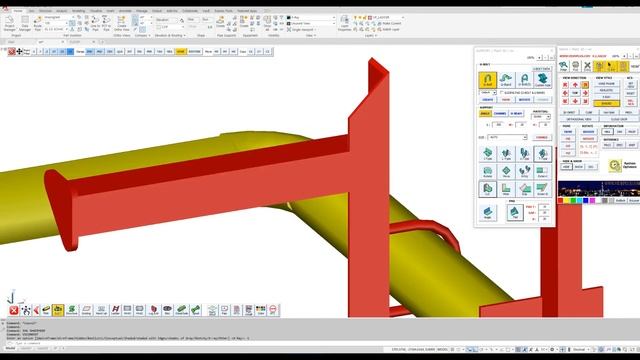640x360 pixels.
Task: Pick the green color swatch
Action: point(573,200)
